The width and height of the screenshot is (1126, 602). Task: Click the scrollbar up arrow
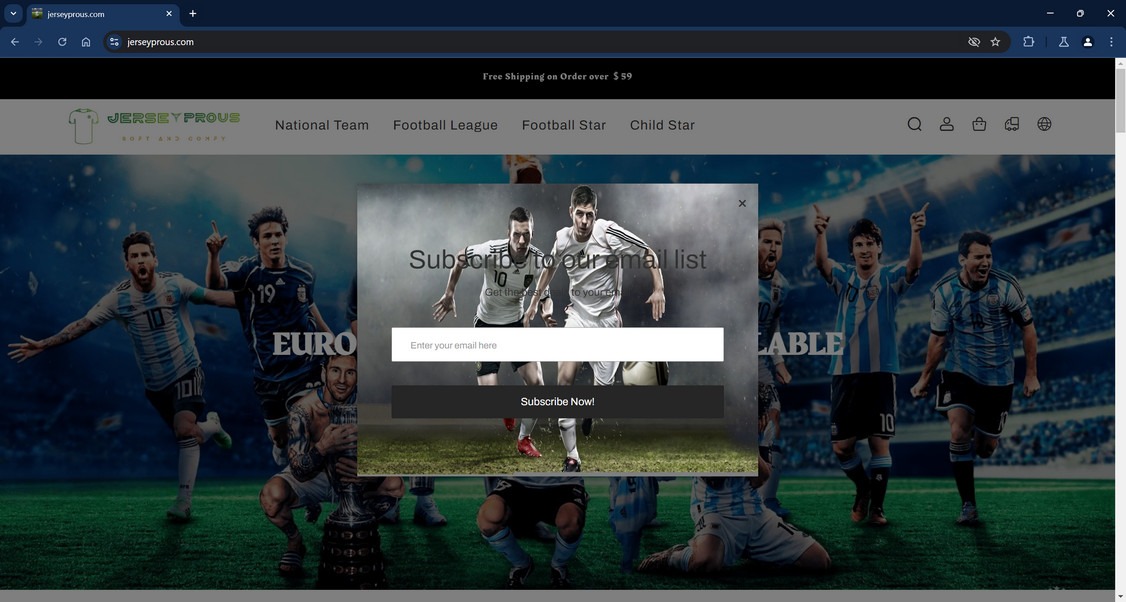coord(1120,63)
